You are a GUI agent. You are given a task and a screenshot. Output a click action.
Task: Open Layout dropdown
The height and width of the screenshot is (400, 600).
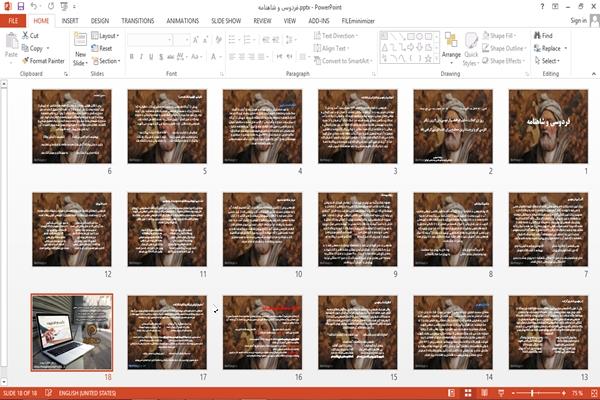[x=105, y=36]
